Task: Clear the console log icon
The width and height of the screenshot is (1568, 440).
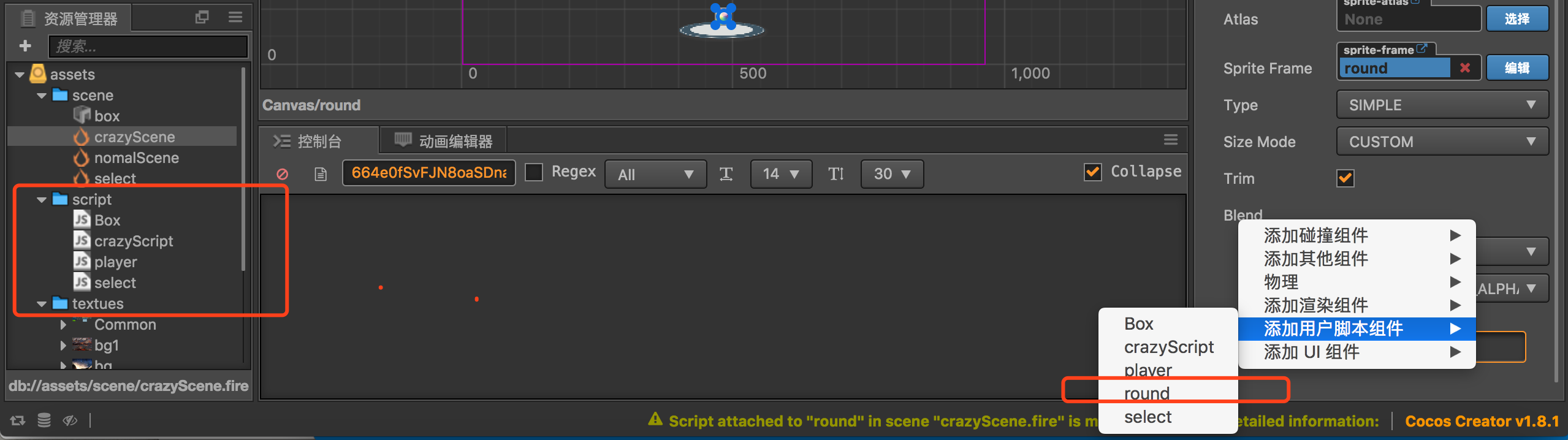Action: (282, 174)
